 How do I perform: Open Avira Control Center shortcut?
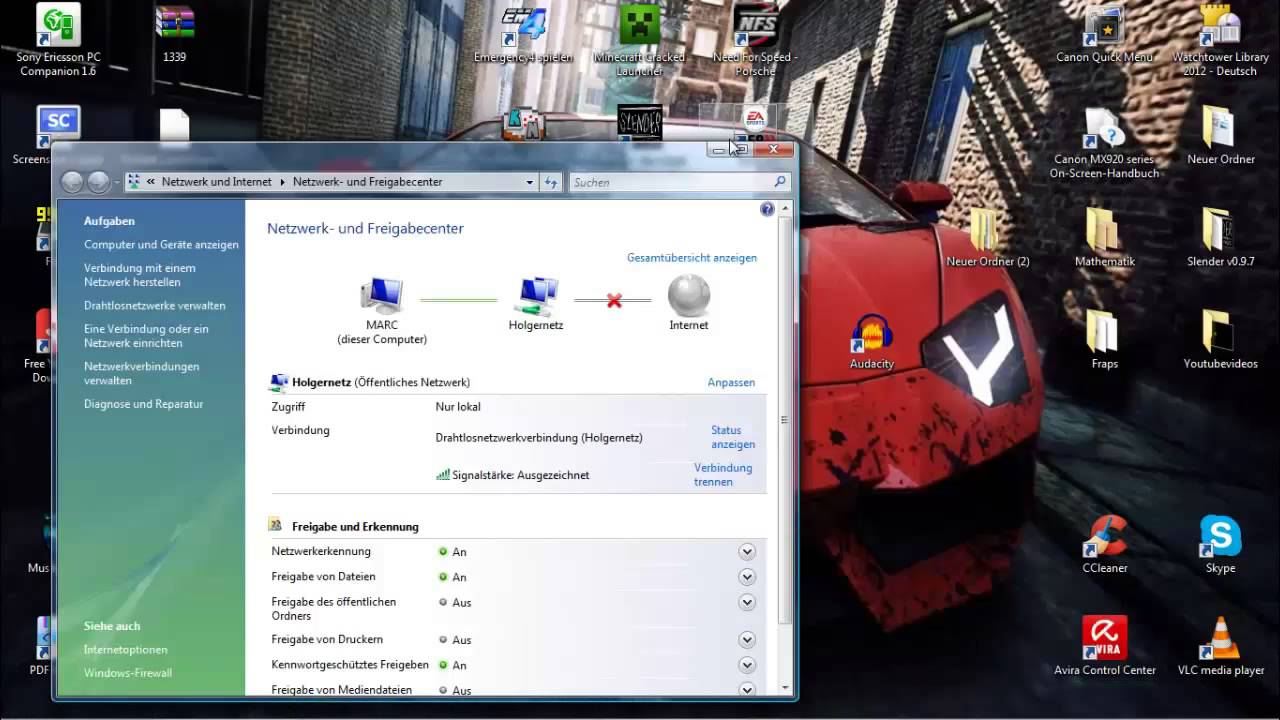[1104, 646]
